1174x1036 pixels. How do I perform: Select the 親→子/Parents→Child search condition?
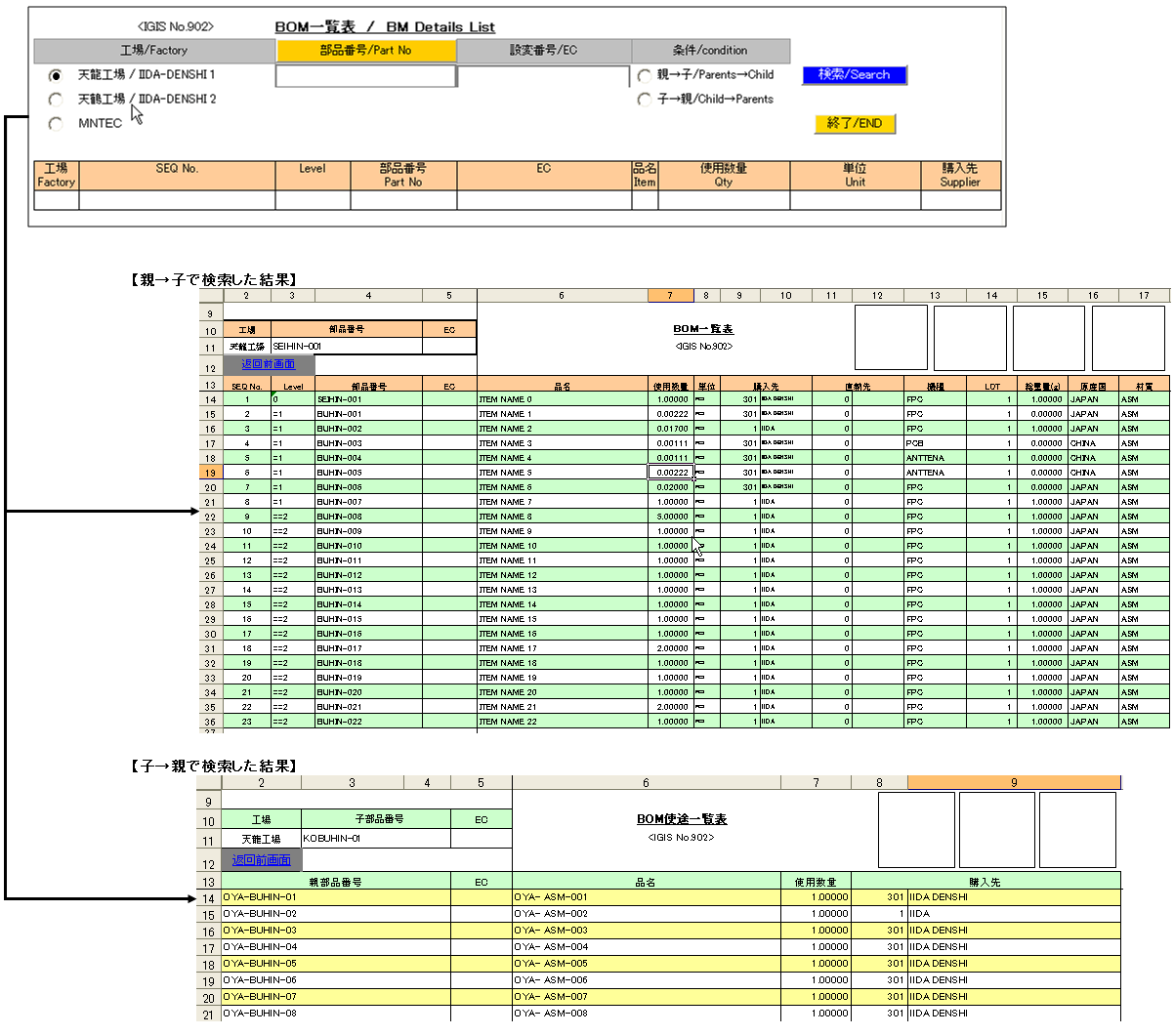(x=644, y=75)
